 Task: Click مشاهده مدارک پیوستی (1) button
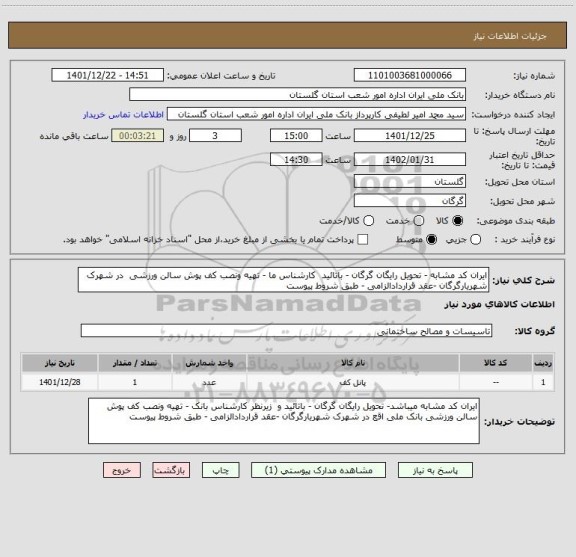click(318, 470)
